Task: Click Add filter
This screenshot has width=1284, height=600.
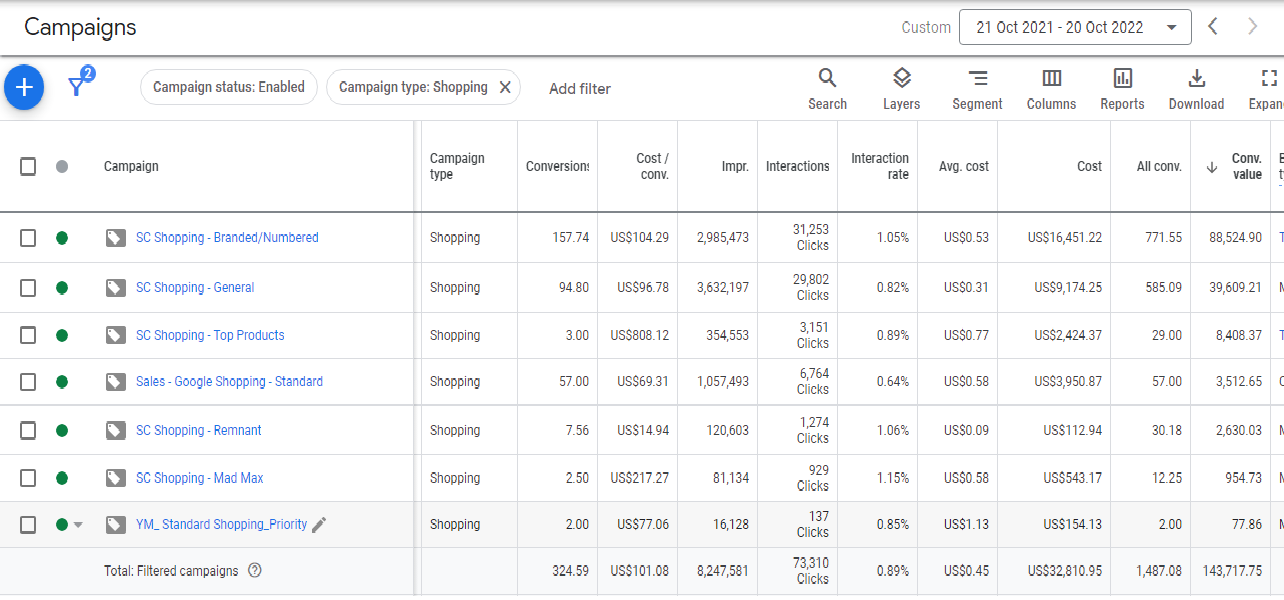Action: coord(579,89)
